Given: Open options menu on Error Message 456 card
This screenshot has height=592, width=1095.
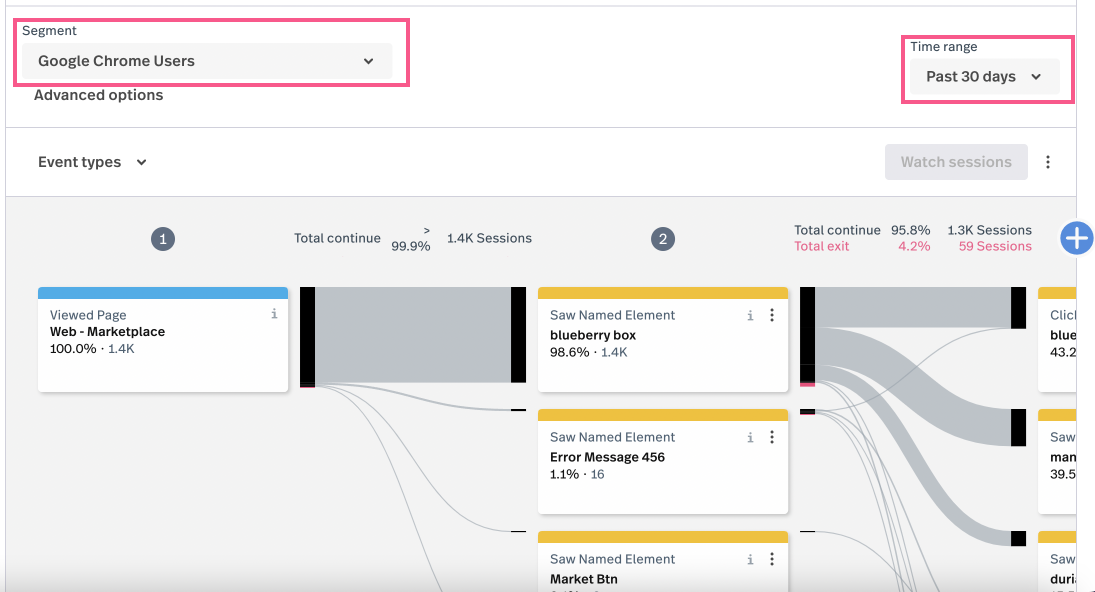Looking at the screenshot, I should (x=772, y=438).
